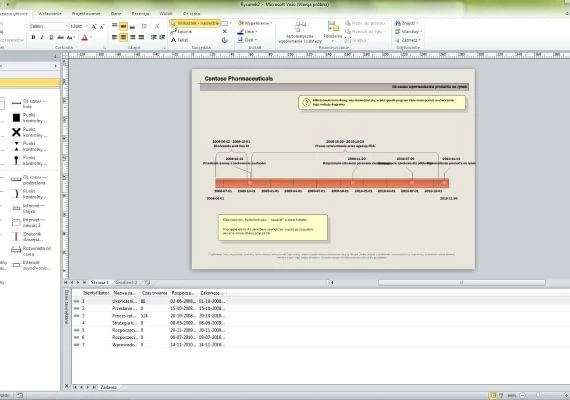Select the 'Rozwinięta oś czasu' shape

coord(30,251)
